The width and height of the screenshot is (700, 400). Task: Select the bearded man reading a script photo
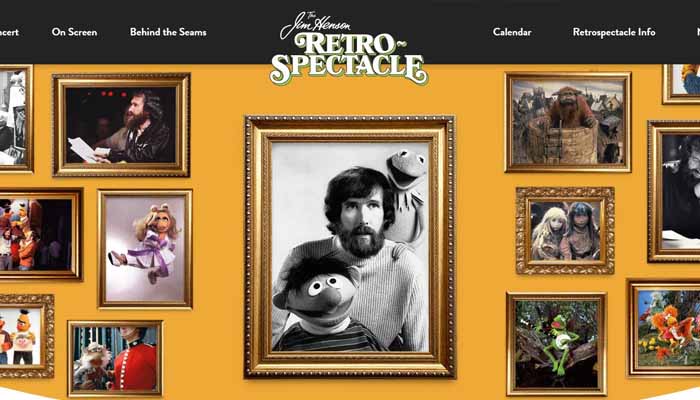pos(121,125)
